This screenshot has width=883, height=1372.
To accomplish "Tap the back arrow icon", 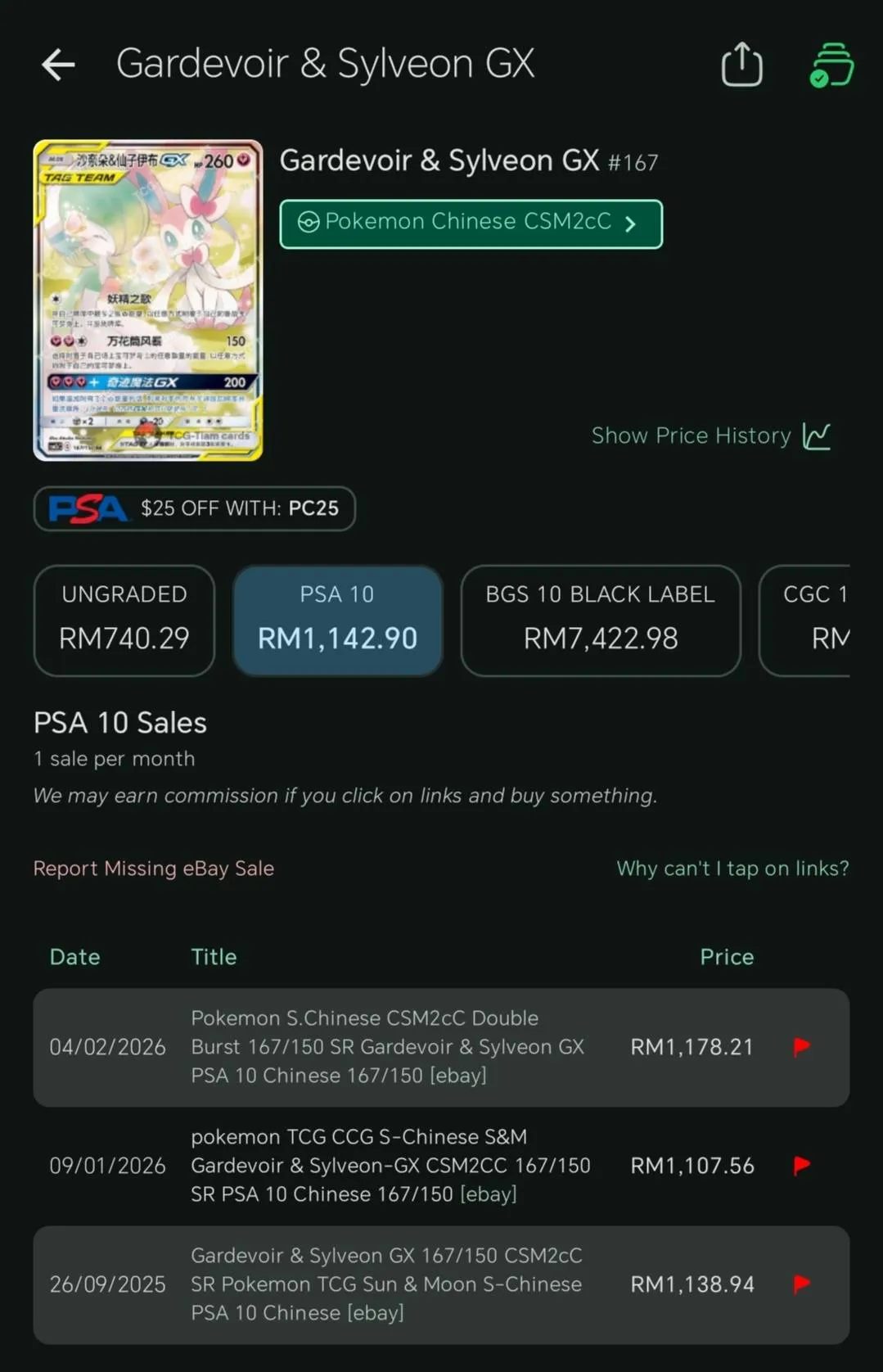I will pos(58,65).
